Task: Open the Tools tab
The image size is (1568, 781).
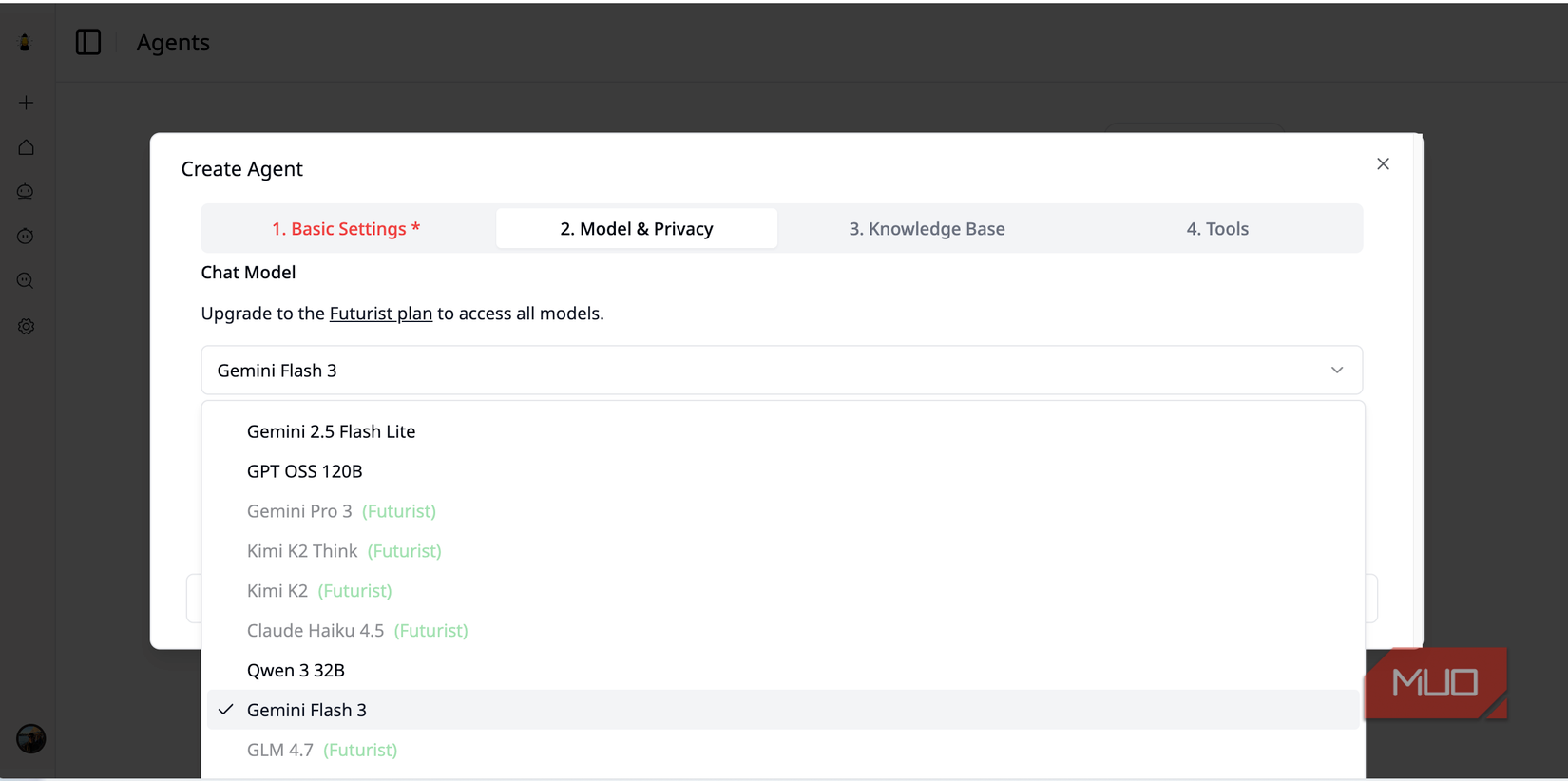Action: pos(1217,229)
